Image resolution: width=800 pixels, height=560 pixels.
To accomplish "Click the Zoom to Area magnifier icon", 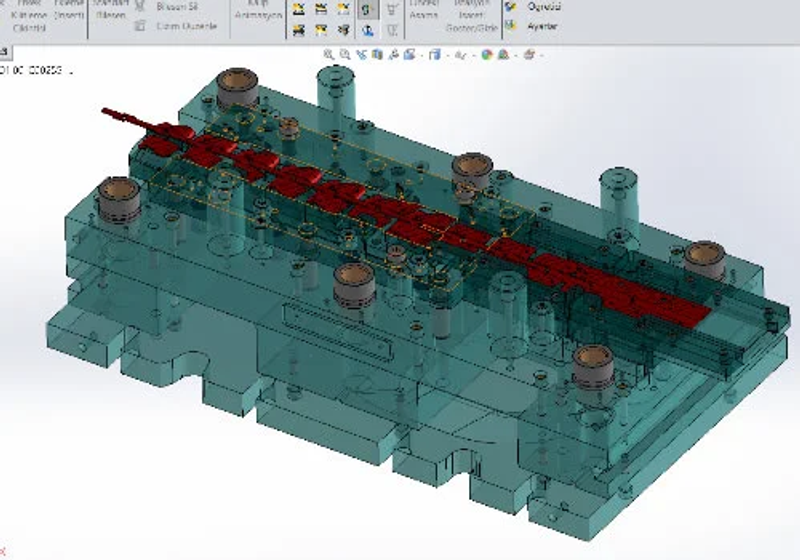I will (345, 54).
